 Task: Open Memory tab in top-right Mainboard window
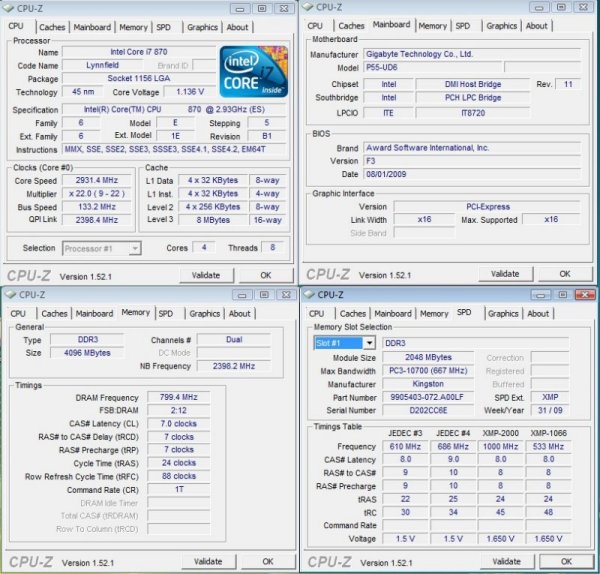point(432,26)
